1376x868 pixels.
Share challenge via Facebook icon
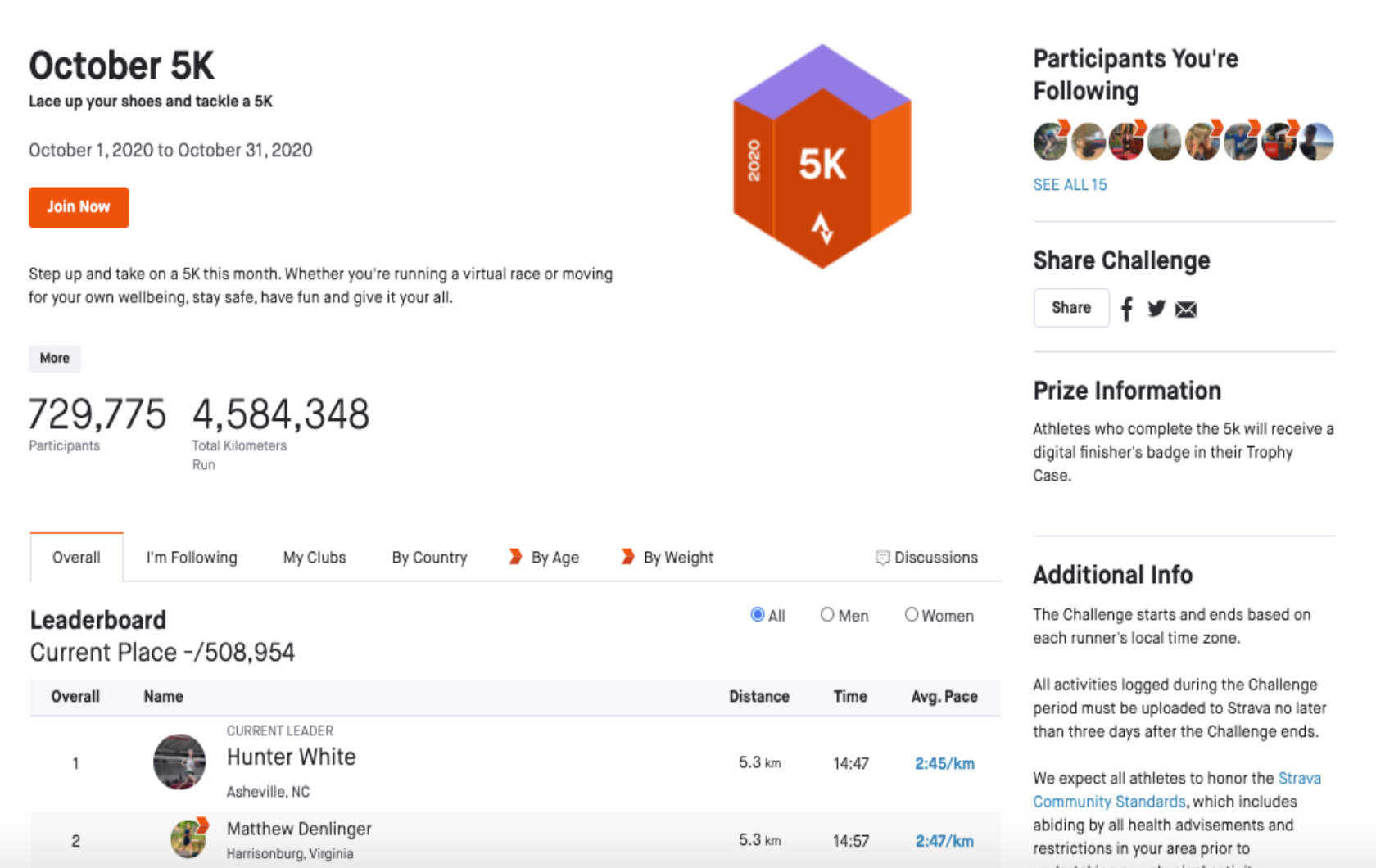point(1127,309)
